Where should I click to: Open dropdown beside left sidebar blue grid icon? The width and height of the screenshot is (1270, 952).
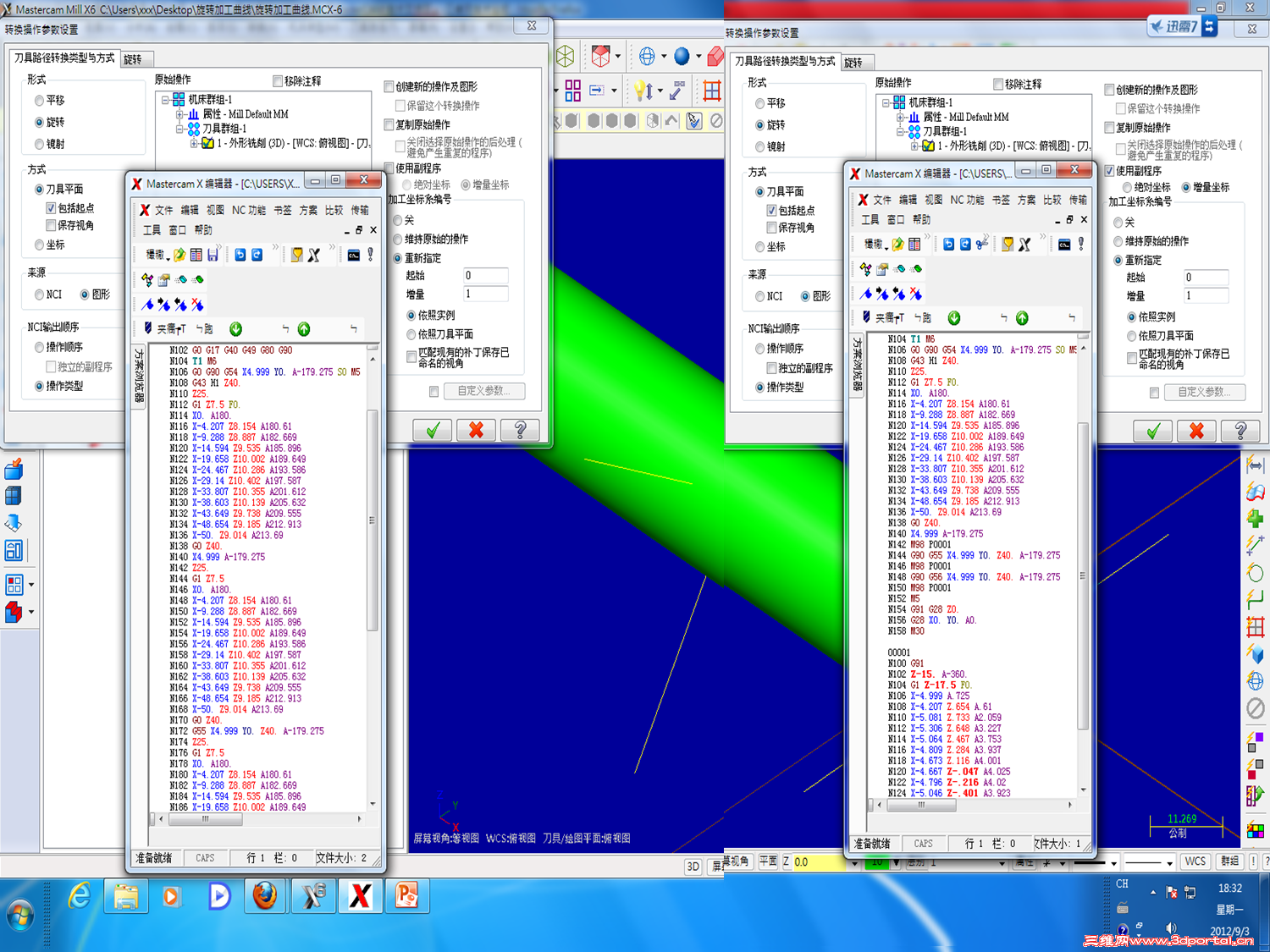pyautogui.click(x=31, y=584)
